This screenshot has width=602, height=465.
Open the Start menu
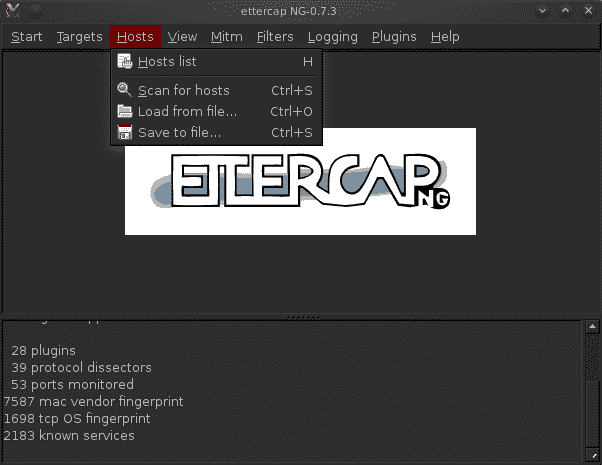[x=26, y=37]
